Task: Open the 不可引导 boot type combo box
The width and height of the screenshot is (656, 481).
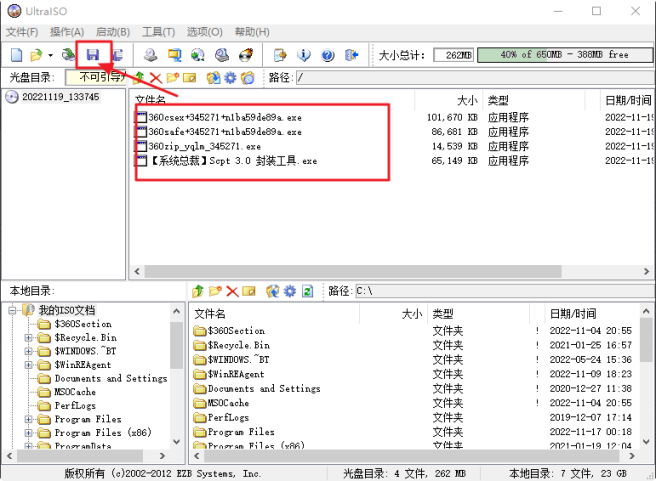Action: pyautogui.click(x=95, y=77)
